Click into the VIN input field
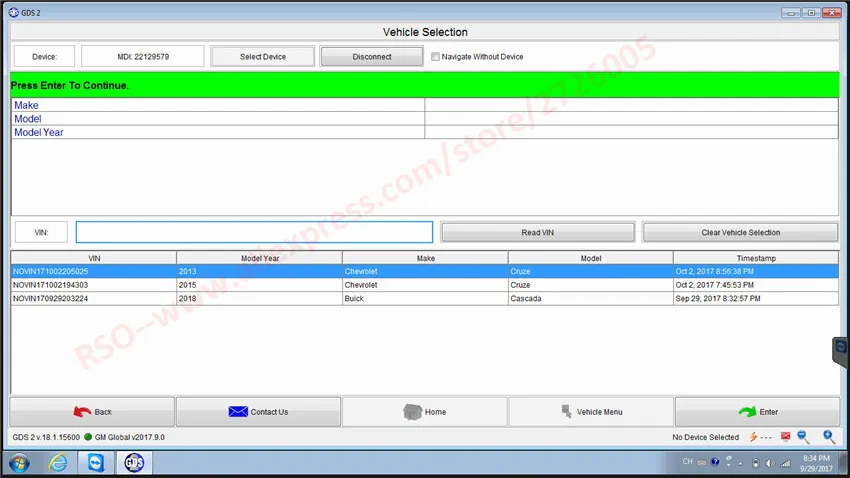 coord(254,232)
